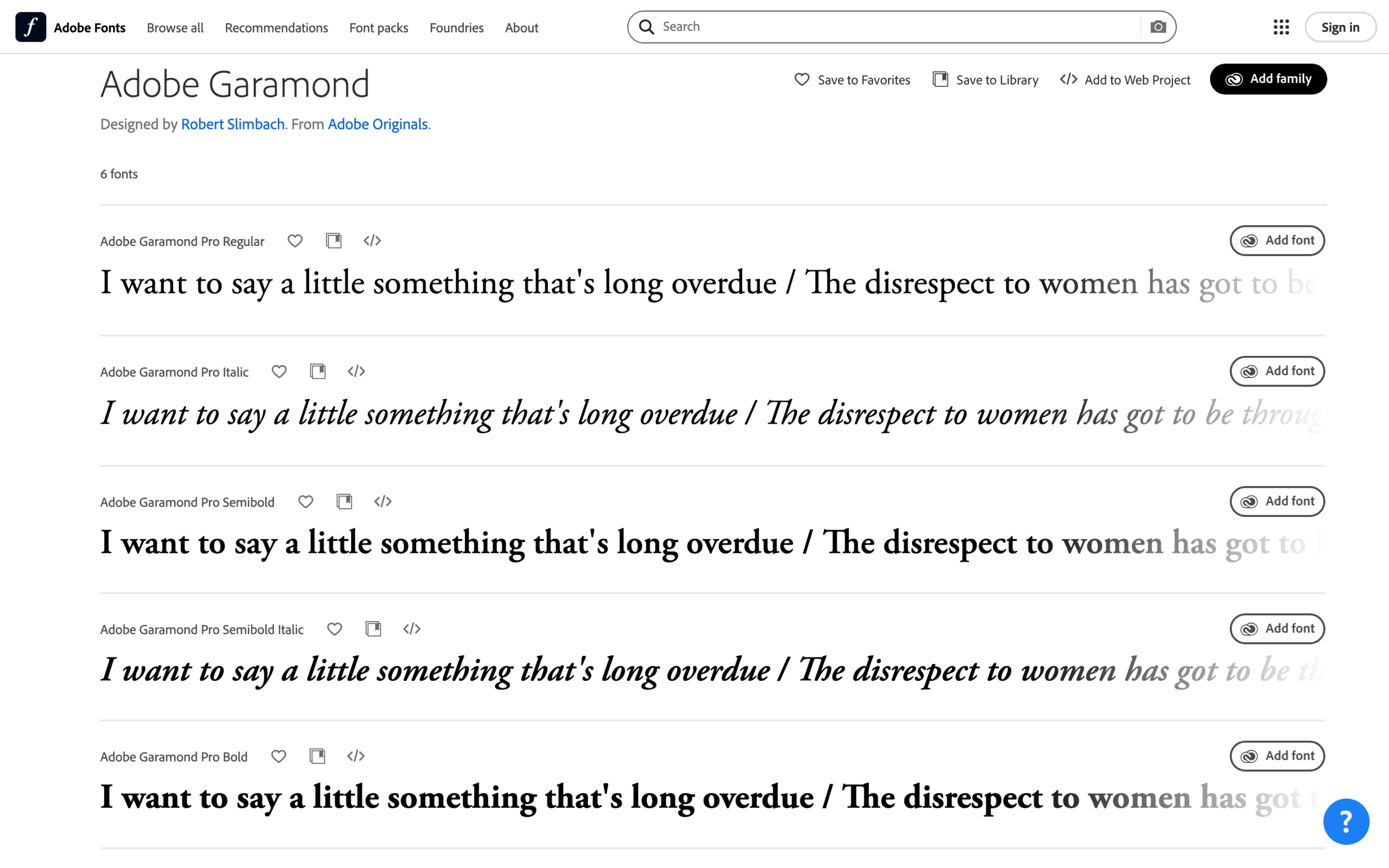Viewport: 1389px width, 868px height.
Task: Click the Adobe Garamond Pro Regular label
Action: [x=182, y=241]
